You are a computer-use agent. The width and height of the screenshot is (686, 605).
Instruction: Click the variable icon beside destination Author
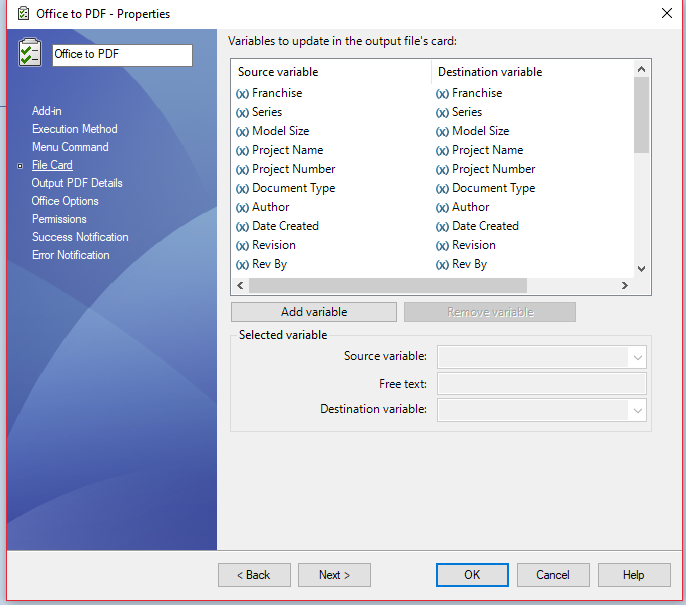click(x=442, y=208)
